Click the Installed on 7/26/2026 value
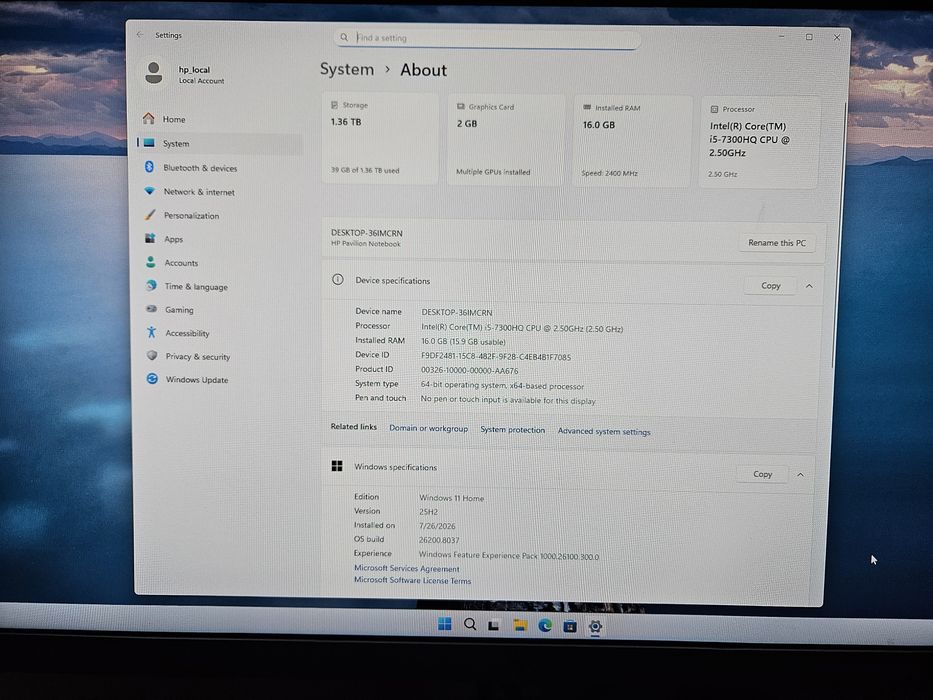This screenshot has width=933, height=700. 437,526
